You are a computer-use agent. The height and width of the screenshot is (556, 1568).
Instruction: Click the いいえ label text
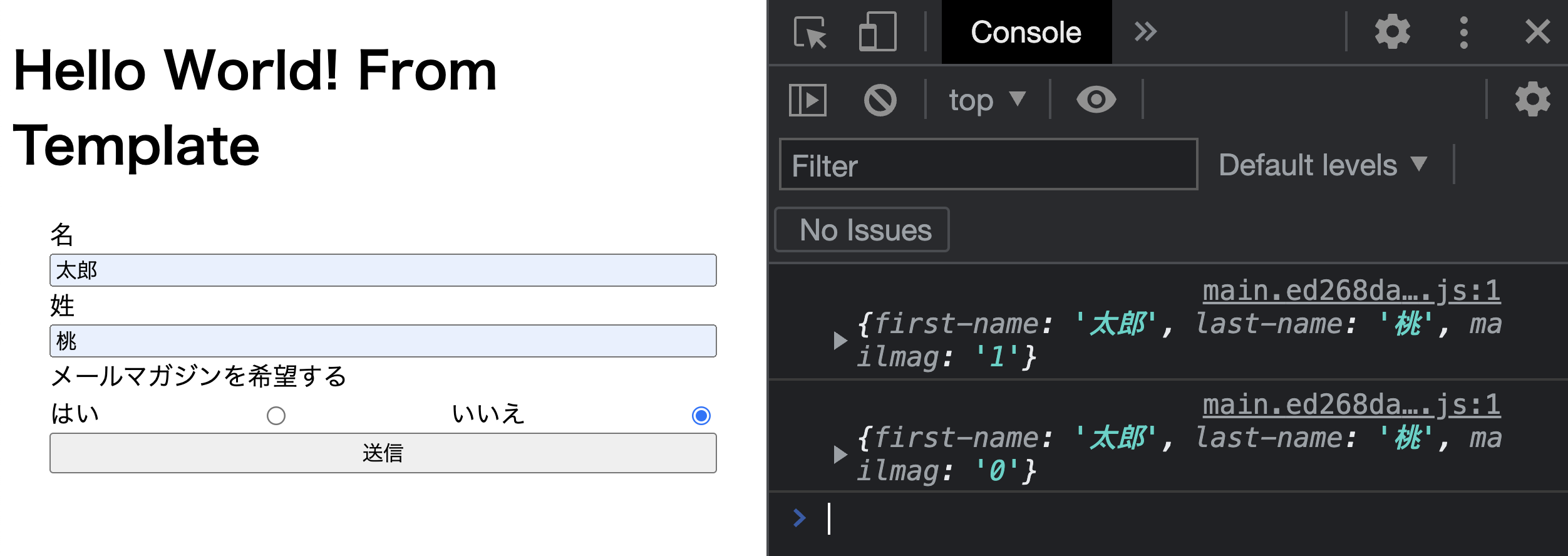pyautogui.click(x=488, y=414)
